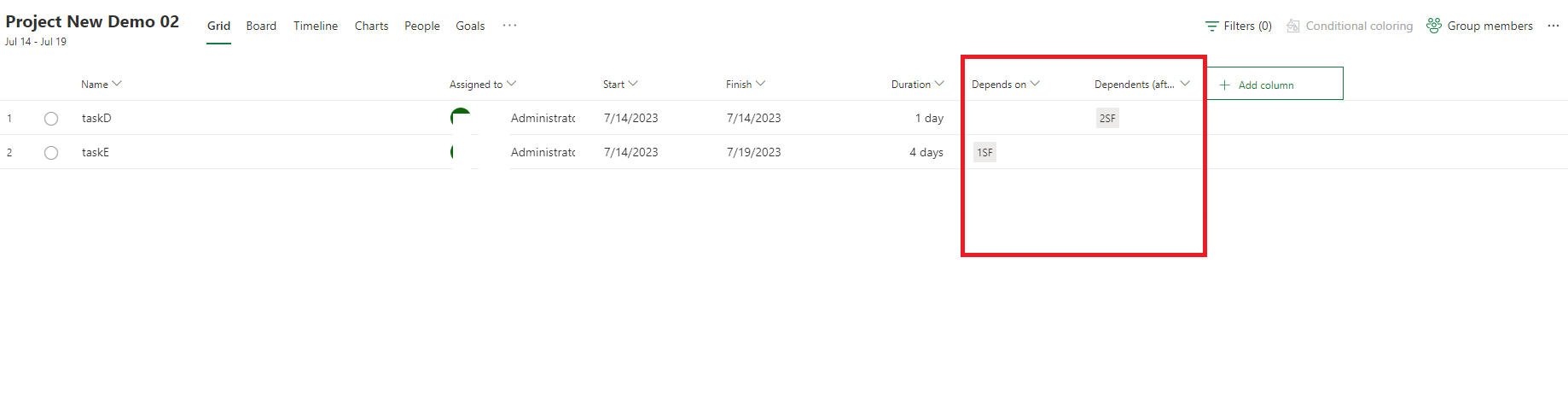Expand the Dependents (after) column menu
The height and width of the screenshot is (404, 1568).
(1185, 84)
